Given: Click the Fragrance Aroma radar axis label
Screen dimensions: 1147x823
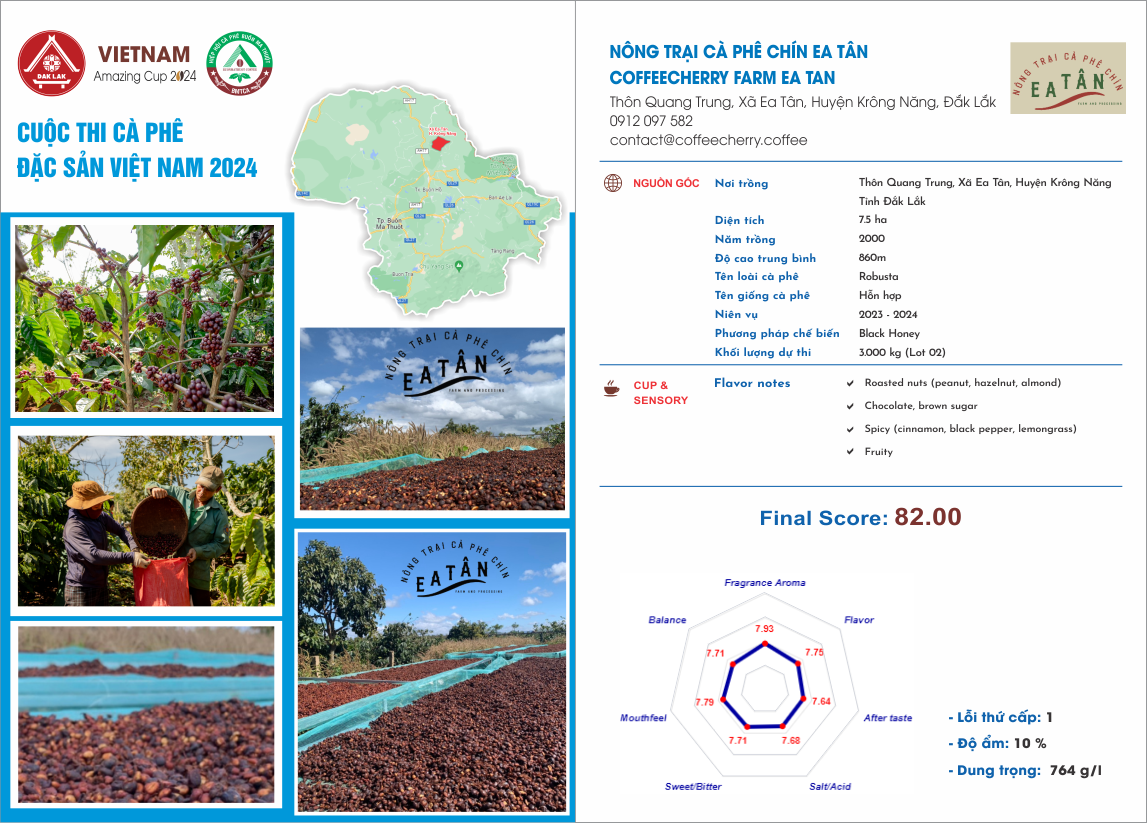Looking at the screenshot, I should coord(764,583).
